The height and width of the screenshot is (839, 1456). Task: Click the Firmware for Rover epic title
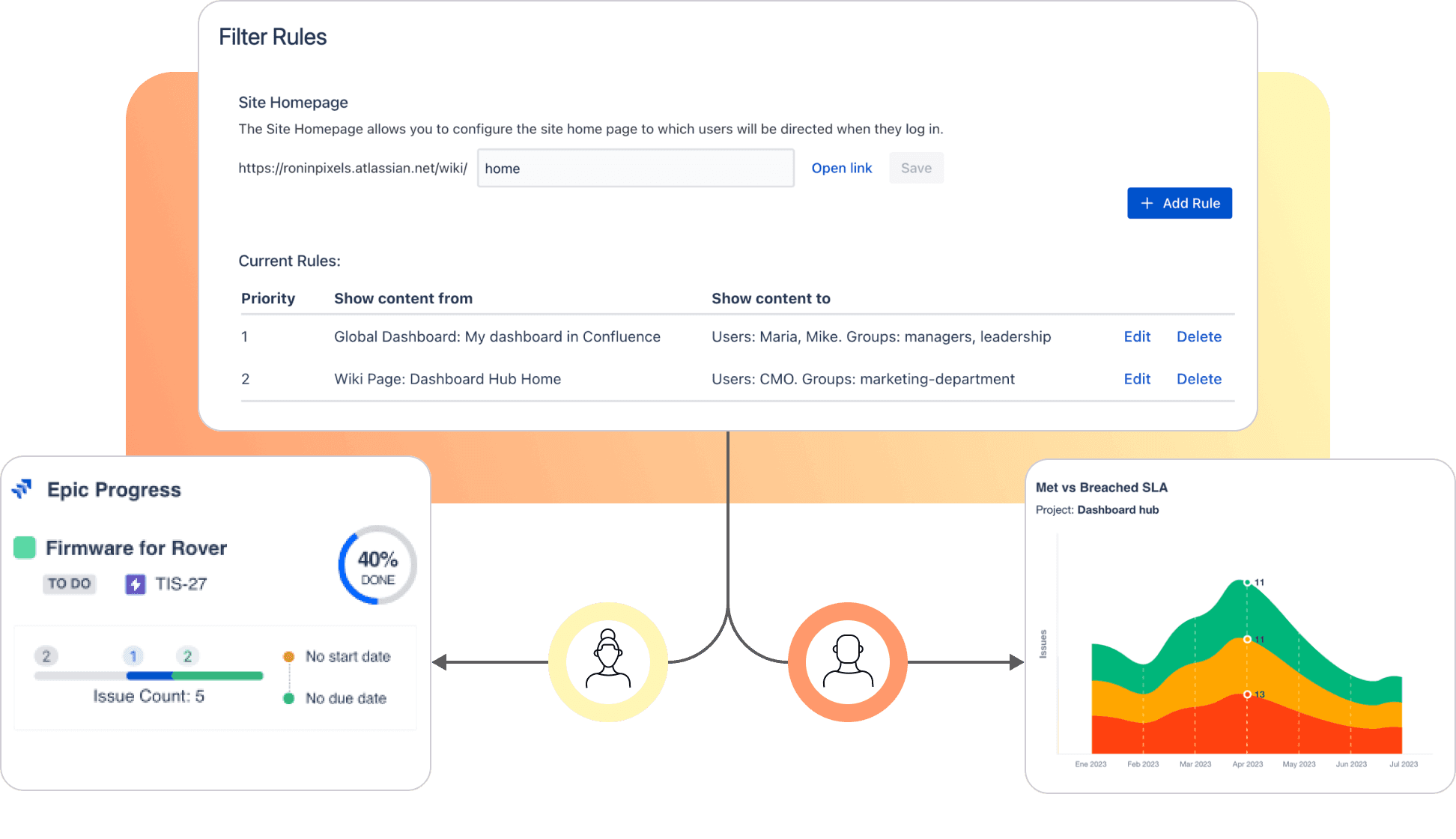click(136, 548)
